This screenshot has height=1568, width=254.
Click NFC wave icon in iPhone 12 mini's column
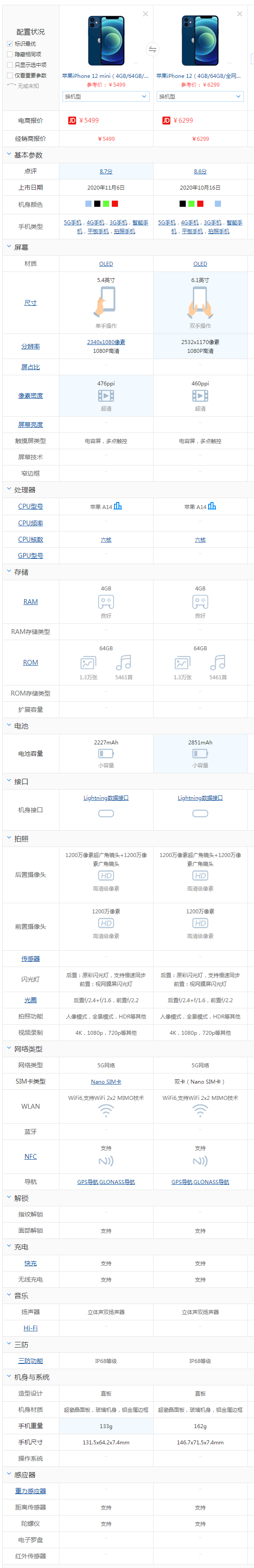click(106, 1161)
